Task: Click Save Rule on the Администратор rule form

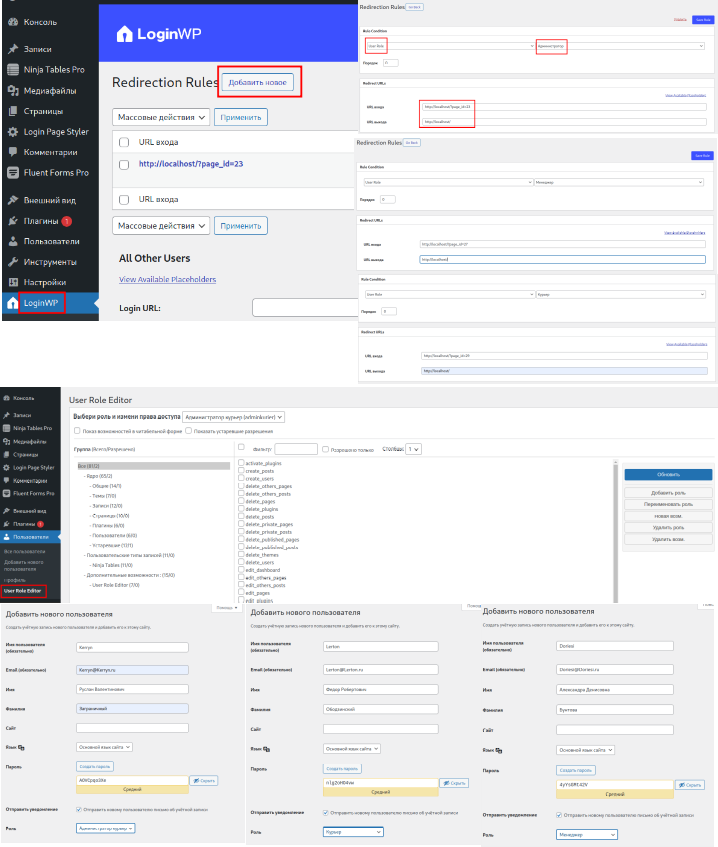Action: (703, 19)
